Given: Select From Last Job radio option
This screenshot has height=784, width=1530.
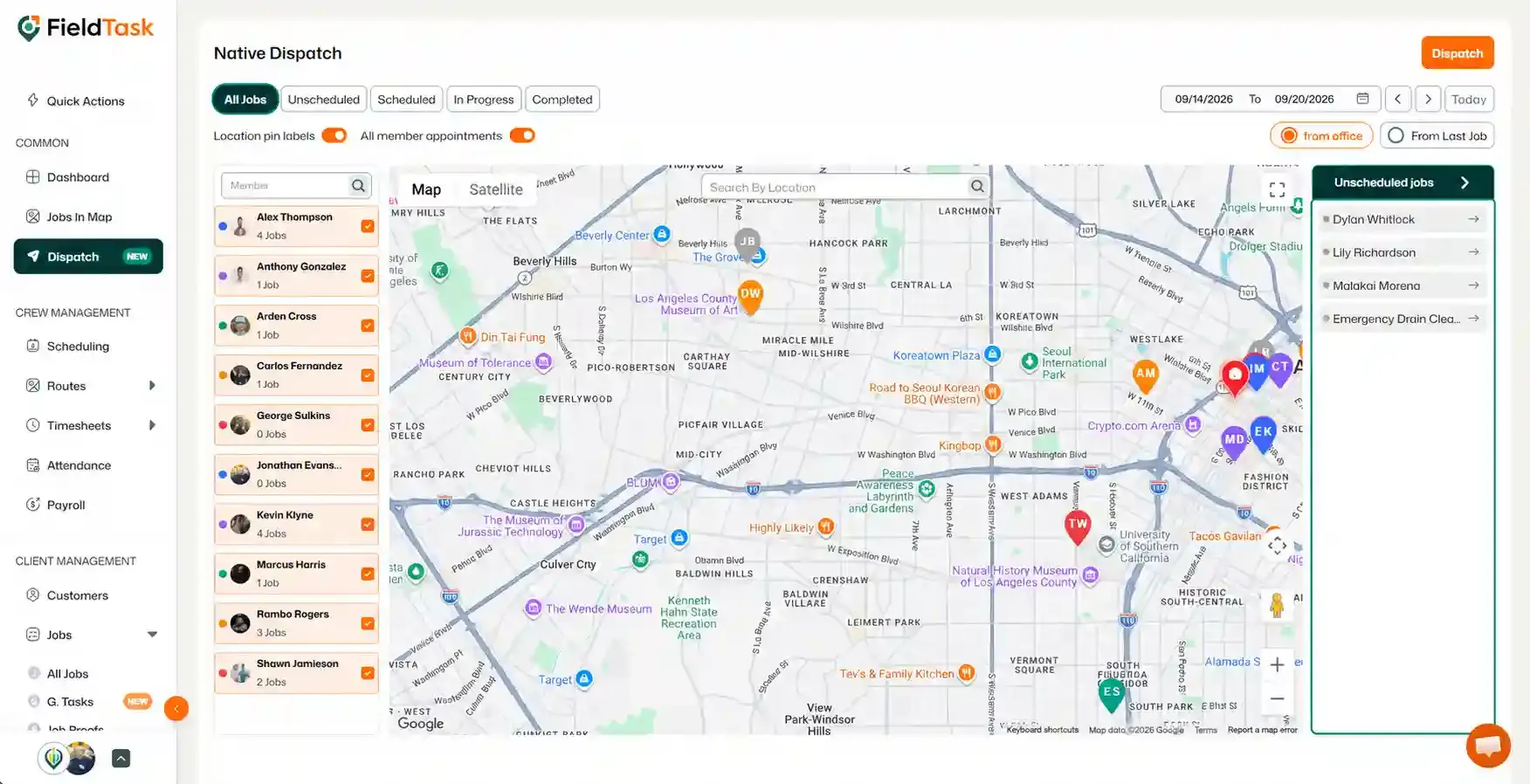Looking at the screenshot, I should pyautogui.click(x=1437, y=135).
